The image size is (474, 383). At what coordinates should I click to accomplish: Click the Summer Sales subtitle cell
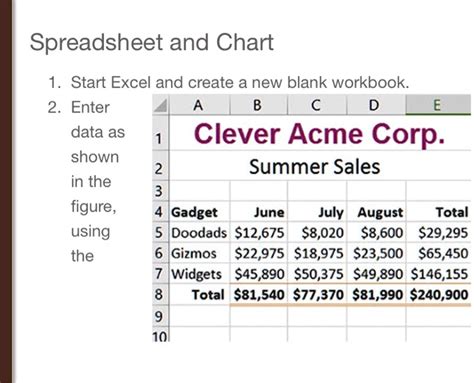(320, 166)
